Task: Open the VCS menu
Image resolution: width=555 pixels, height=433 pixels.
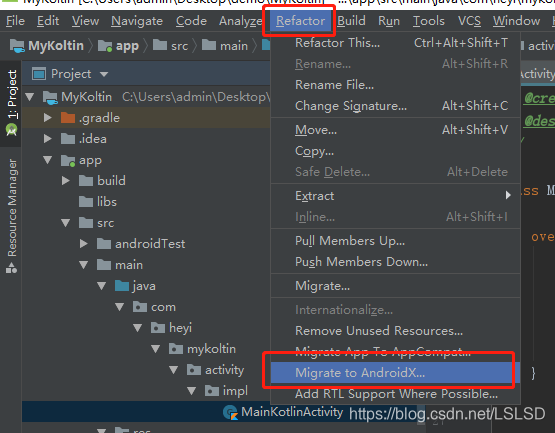Action: [469, 21]
